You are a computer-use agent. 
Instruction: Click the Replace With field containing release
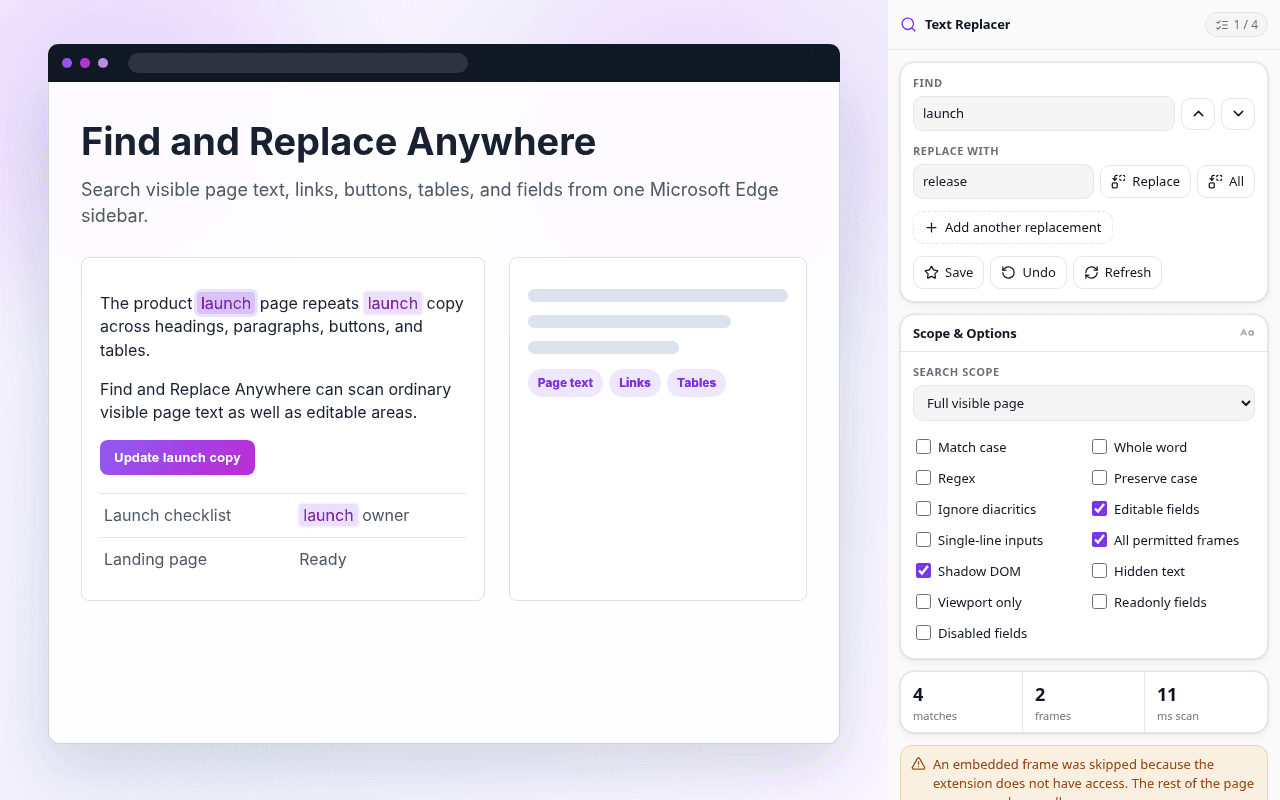[1003, 181]
